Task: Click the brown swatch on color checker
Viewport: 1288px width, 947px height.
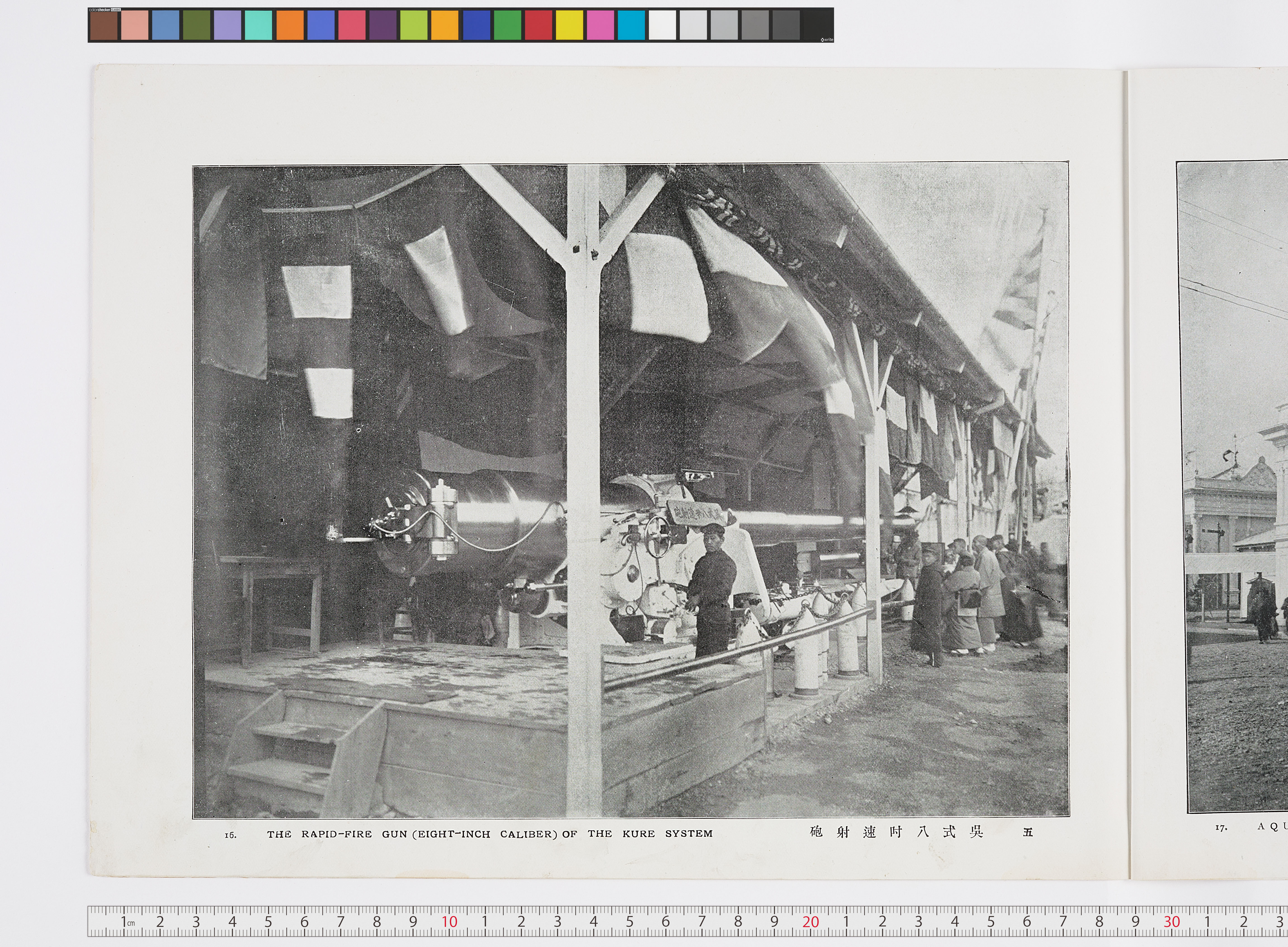Action: click(x=104, y=26)
